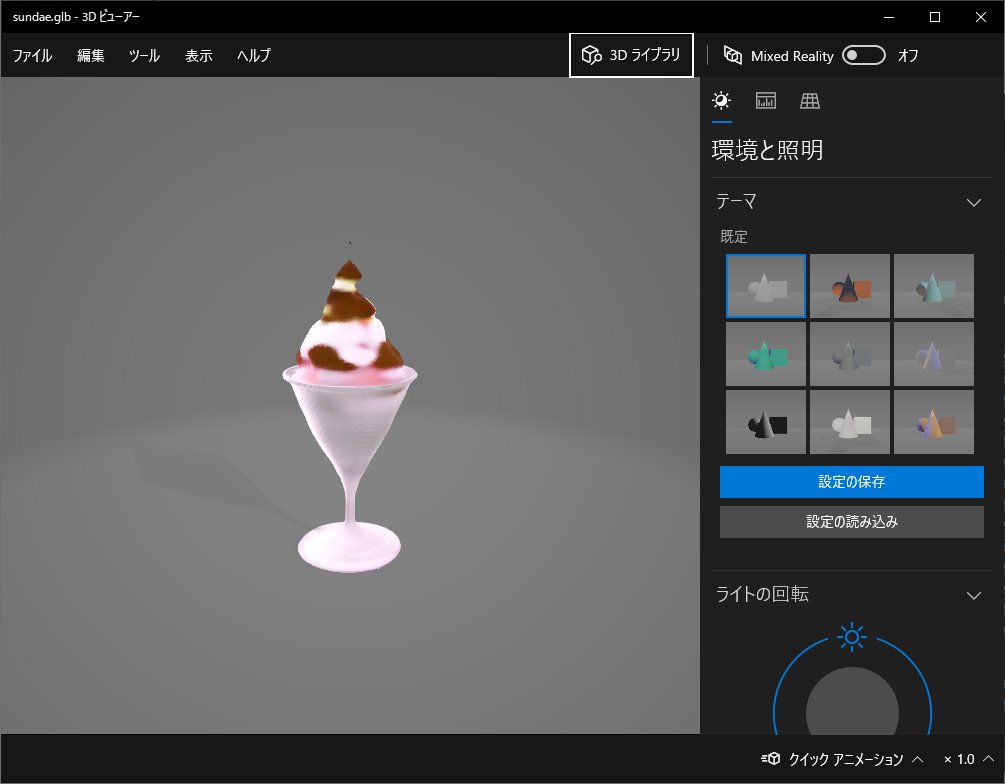Collapse the テーマ section chevron

(974, 203)
